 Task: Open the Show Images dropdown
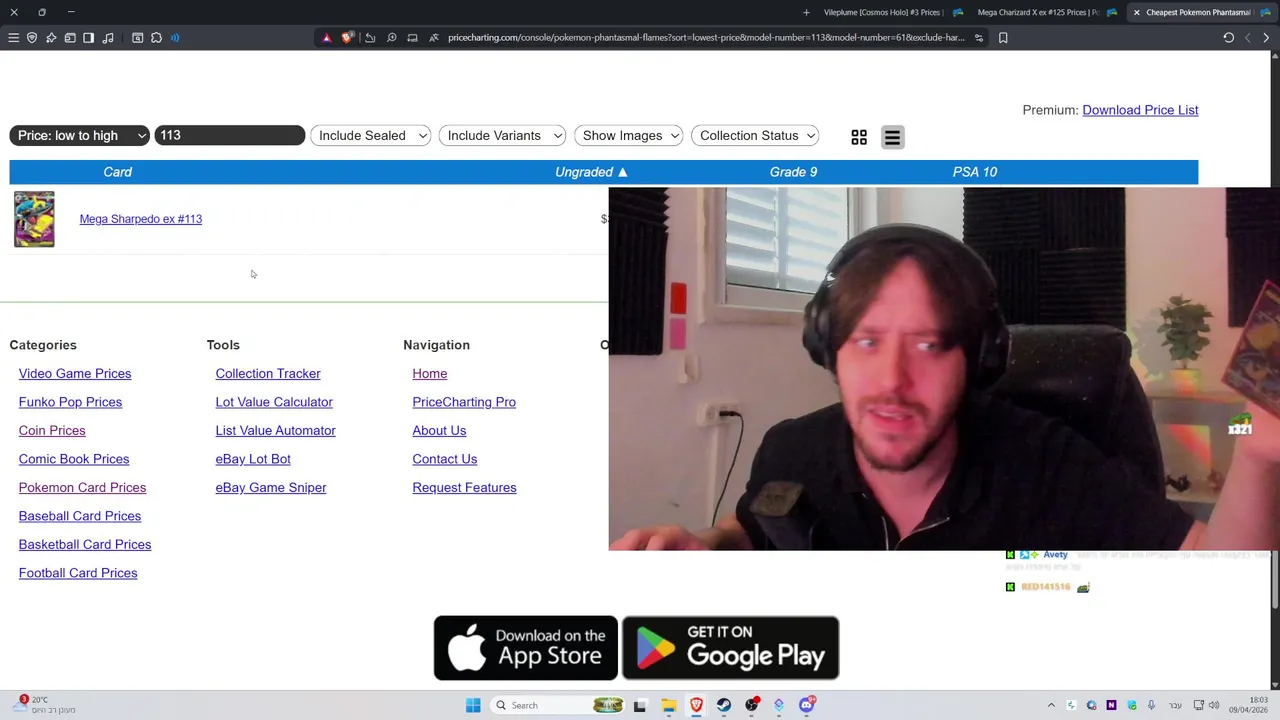(629, 135)
